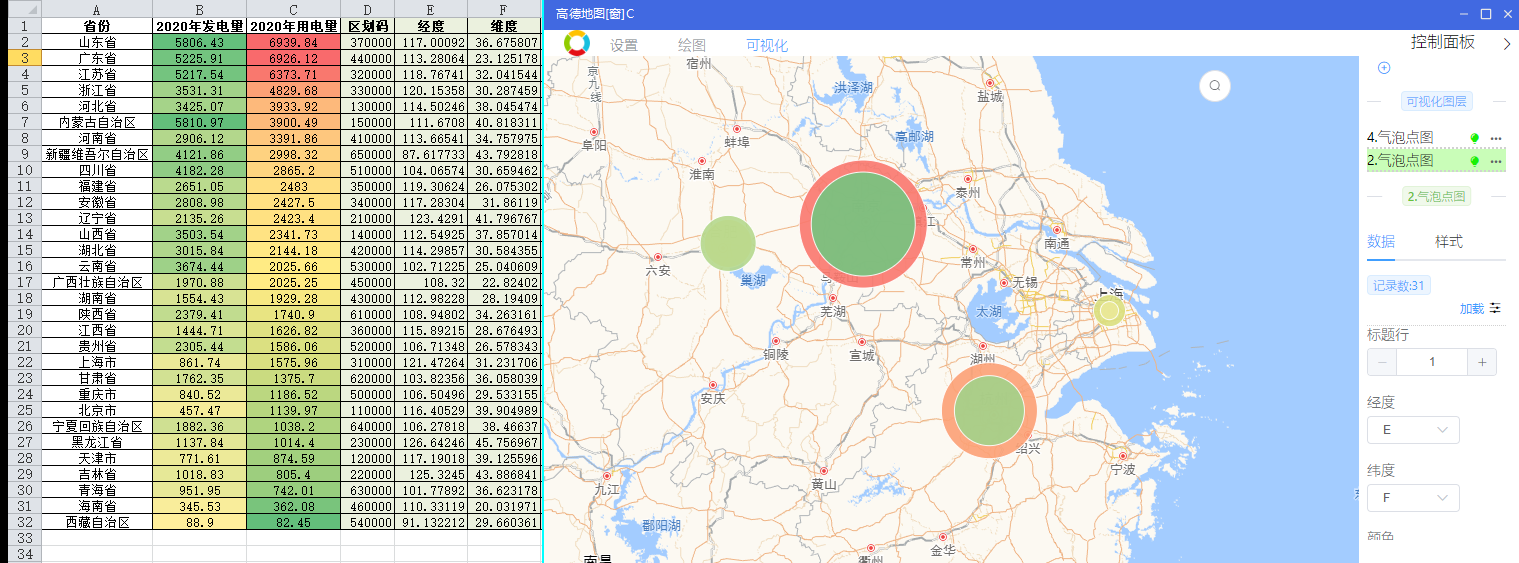
Task: Decrease 标题行 value with minus button
Action: pyautogui.click(x=1382, y=362)
